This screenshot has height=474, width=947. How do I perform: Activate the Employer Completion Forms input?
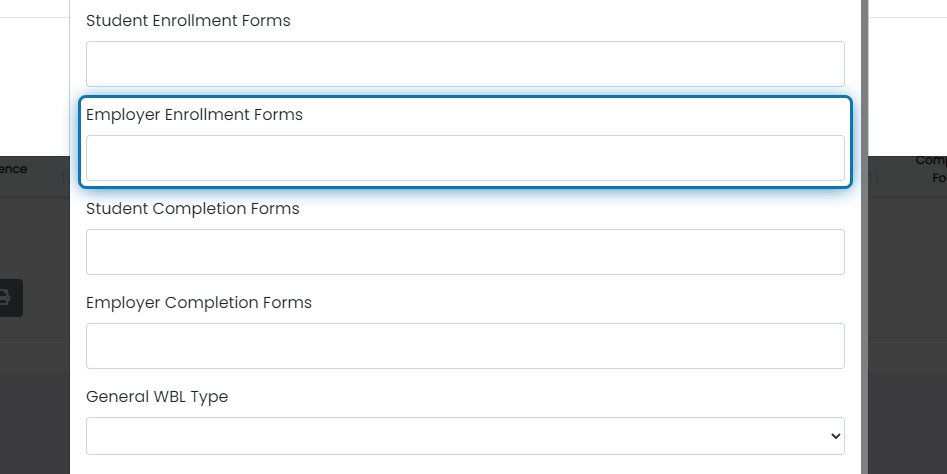(465, 346)
